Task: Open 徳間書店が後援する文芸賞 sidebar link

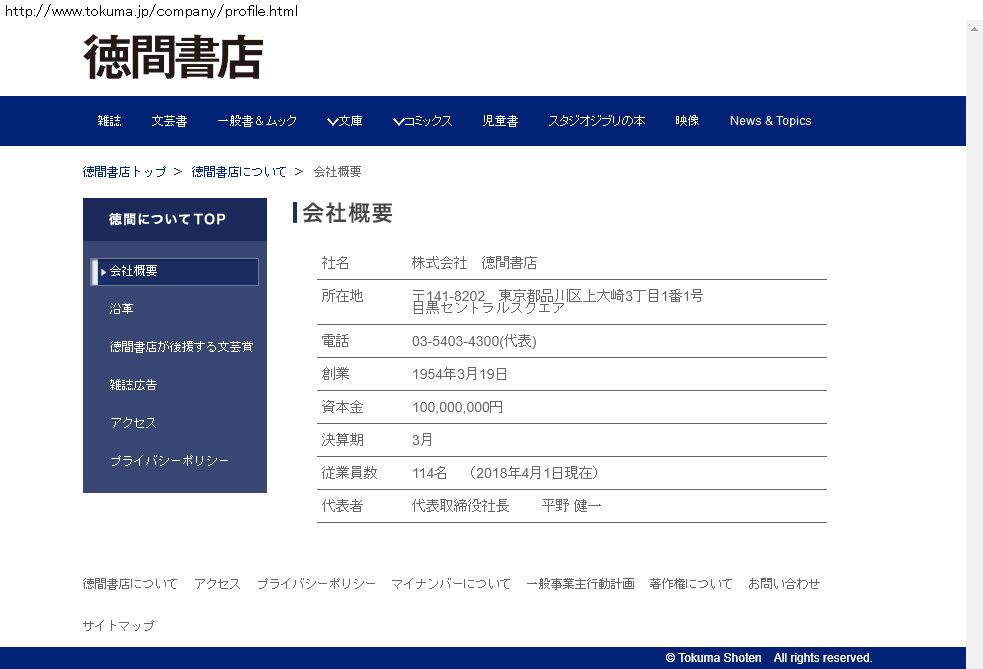Action: (x=181, y=347)
